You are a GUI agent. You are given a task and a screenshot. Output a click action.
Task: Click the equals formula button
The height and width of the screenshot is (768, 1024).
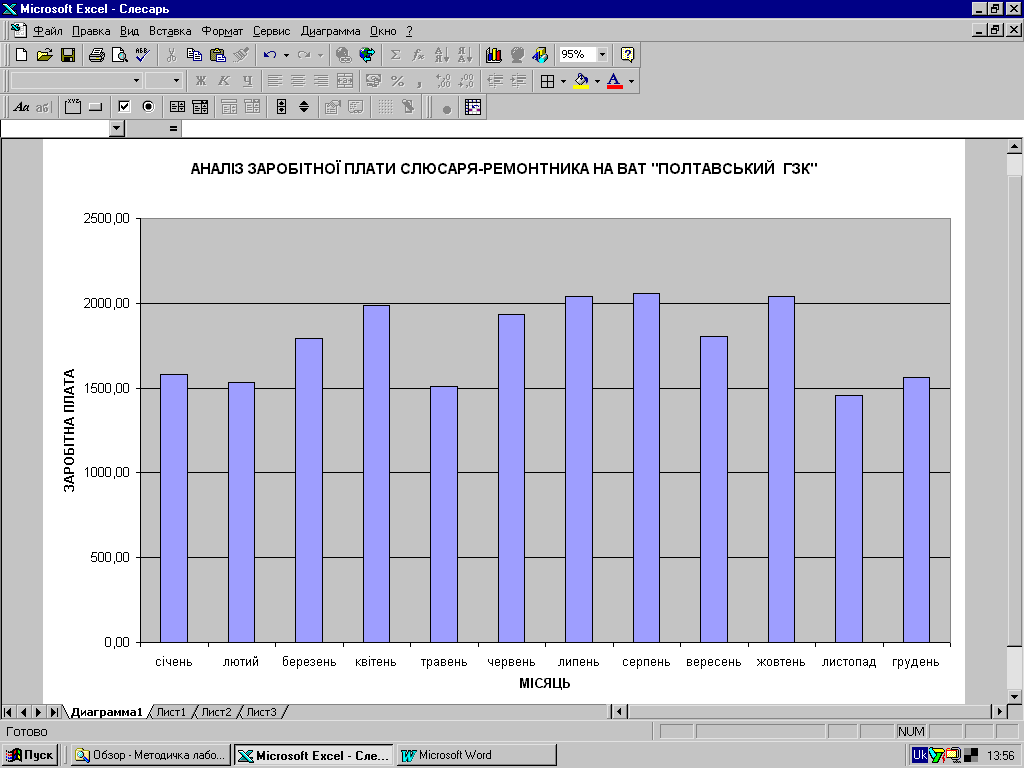coord(173,129)
